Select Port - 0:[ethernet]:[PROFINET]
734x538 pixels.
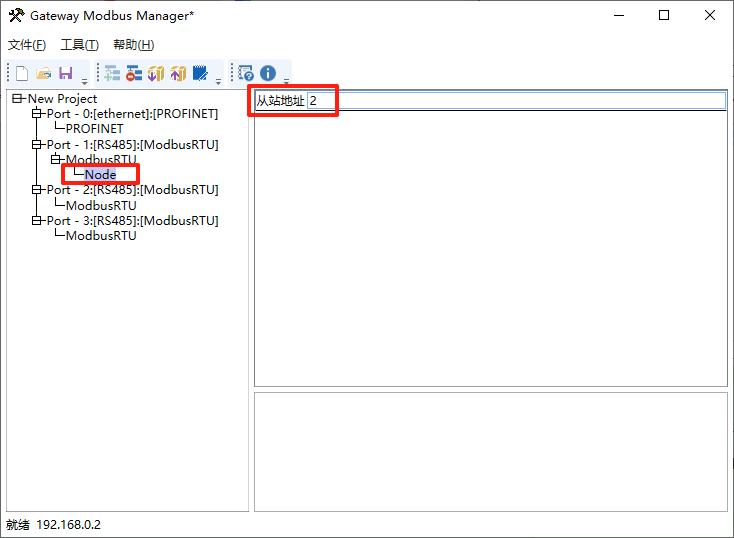pos(132,114)
